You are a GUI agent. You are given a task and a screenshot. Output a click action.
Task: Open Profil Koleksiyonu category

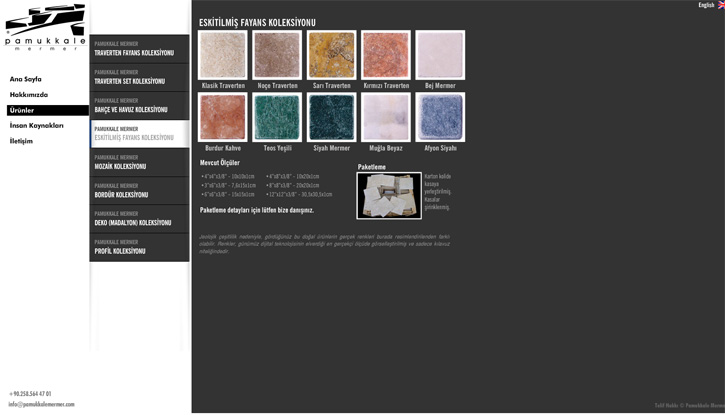(x=139, y=247)
